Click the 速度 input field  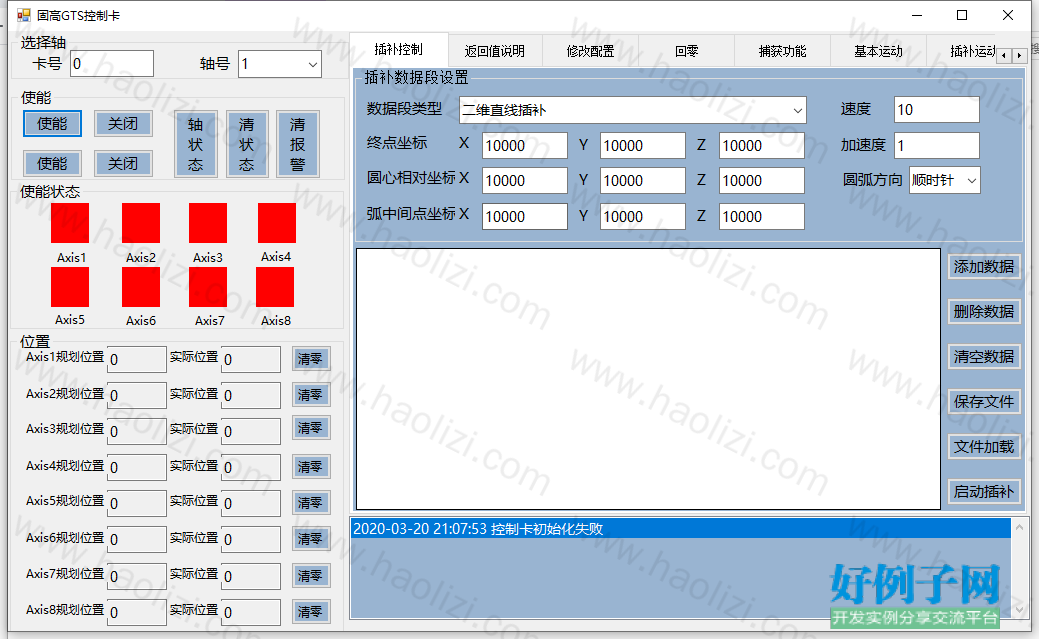pos(937,109)
